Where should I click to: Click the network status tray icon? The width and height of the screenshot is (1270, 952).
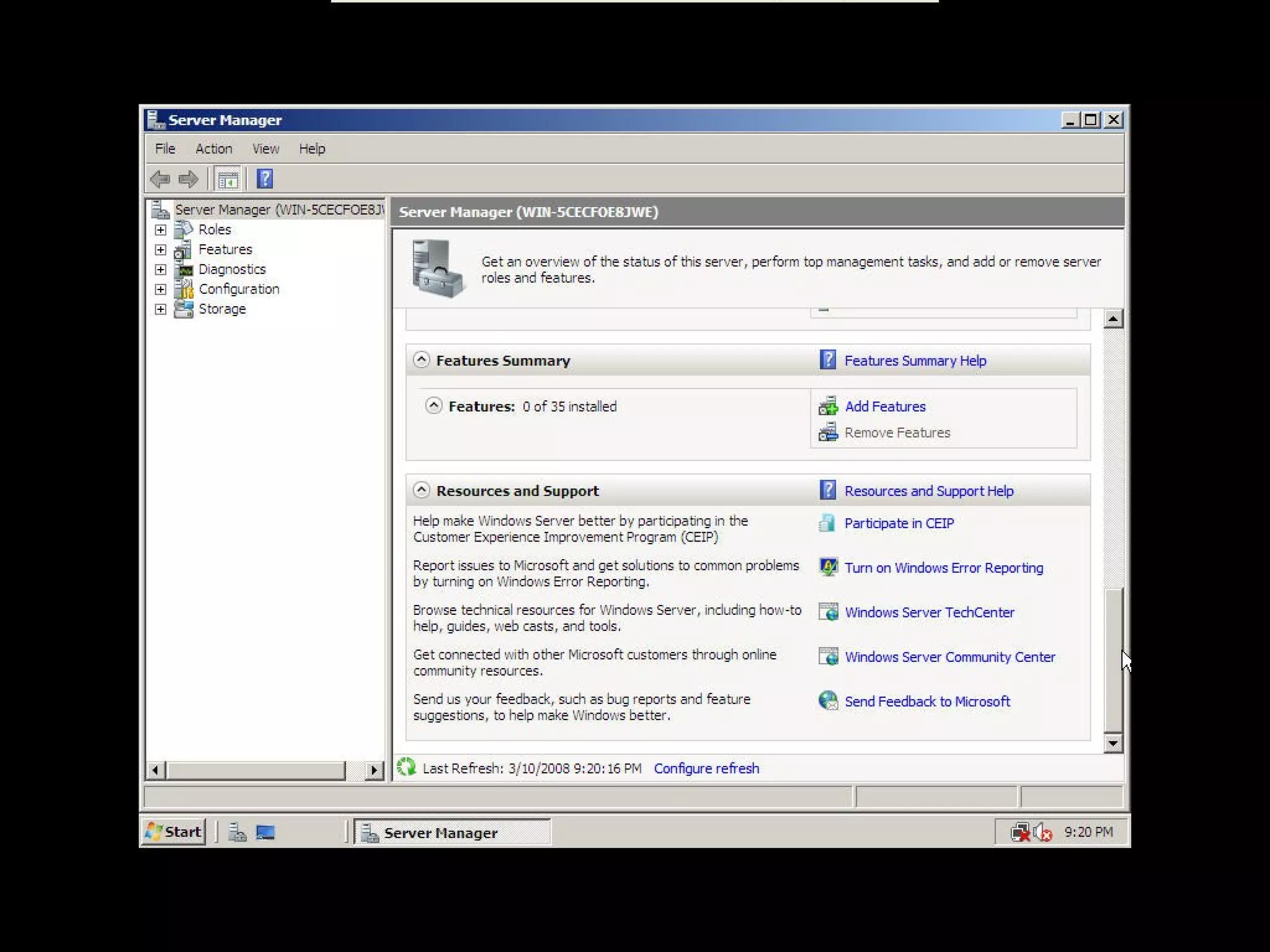tap(1020, 832)
